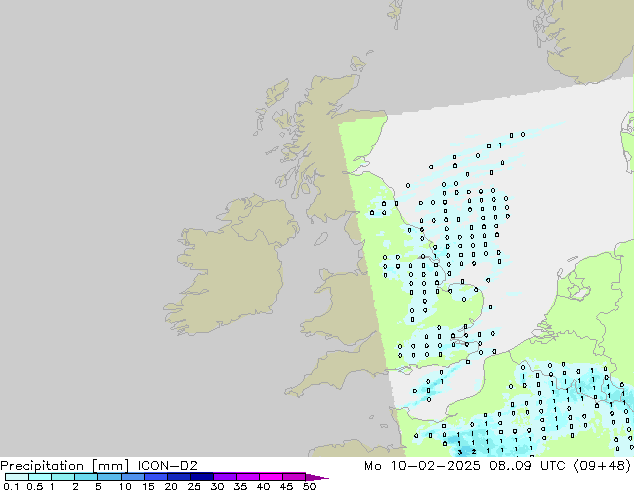The height and width of the screenshot is (490, 634).
Task: Select the 25–30 mm navy legend swatch
Action: pos(202,477)
